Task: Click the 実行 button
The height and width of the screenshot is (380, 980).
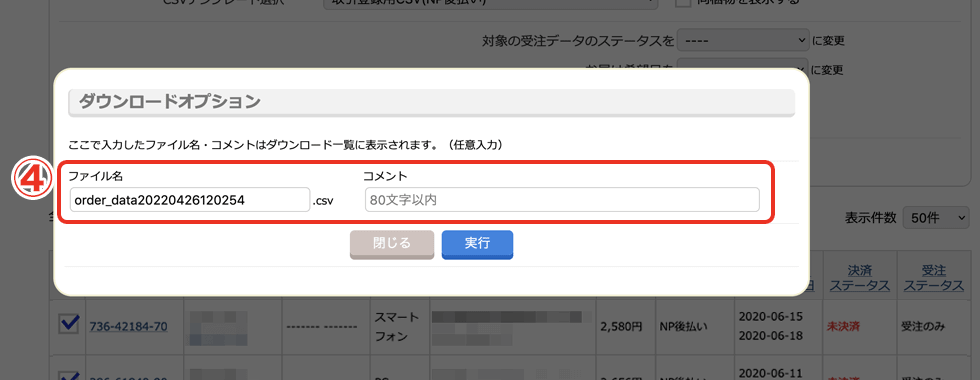Action: pos(478,244)
